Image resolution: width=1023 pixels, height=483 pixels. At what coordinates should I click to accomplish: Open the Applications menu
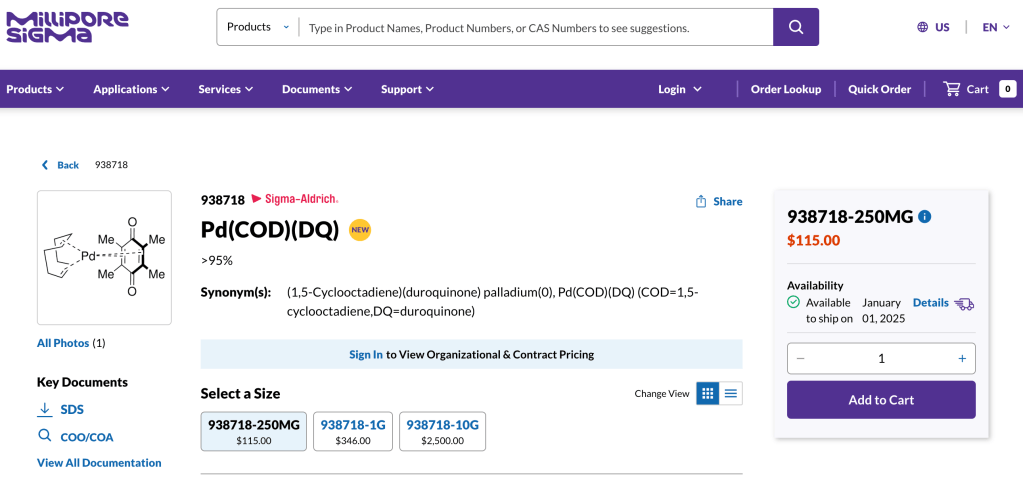pyautogui.click(x=131, y=89)
